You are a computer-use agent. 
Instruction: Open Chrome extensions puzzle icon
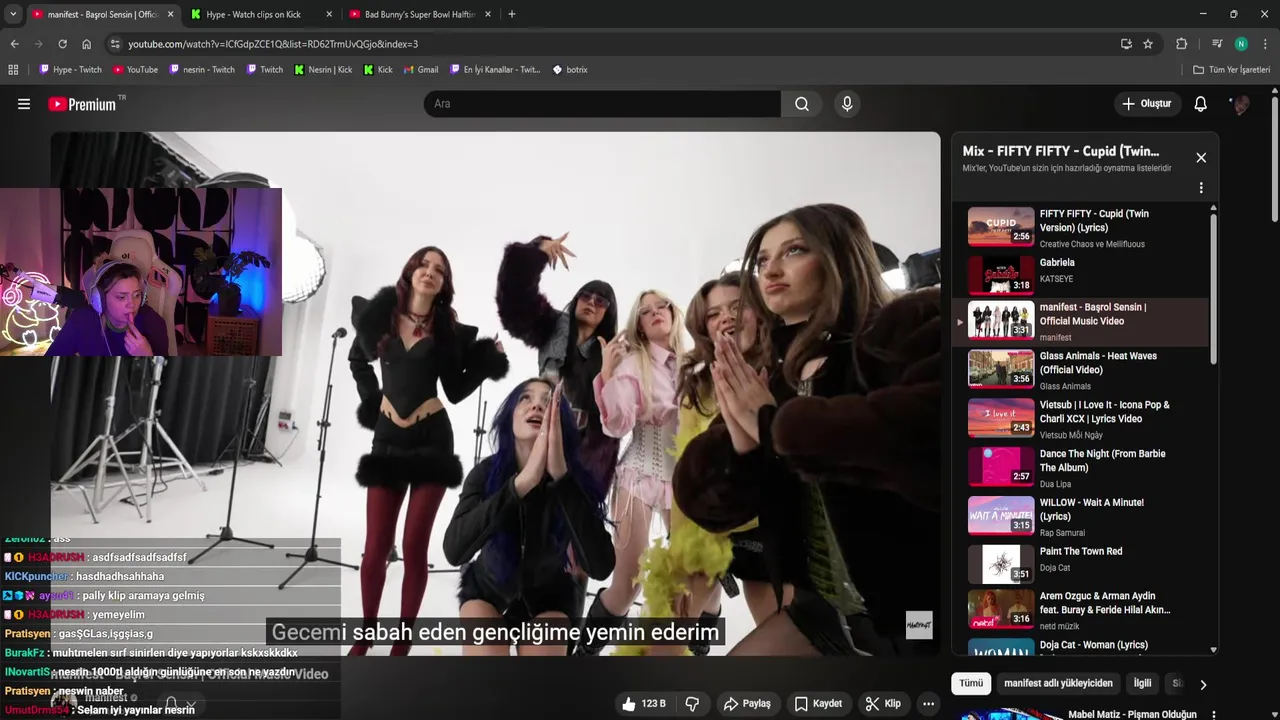[x=1181, y=44]
